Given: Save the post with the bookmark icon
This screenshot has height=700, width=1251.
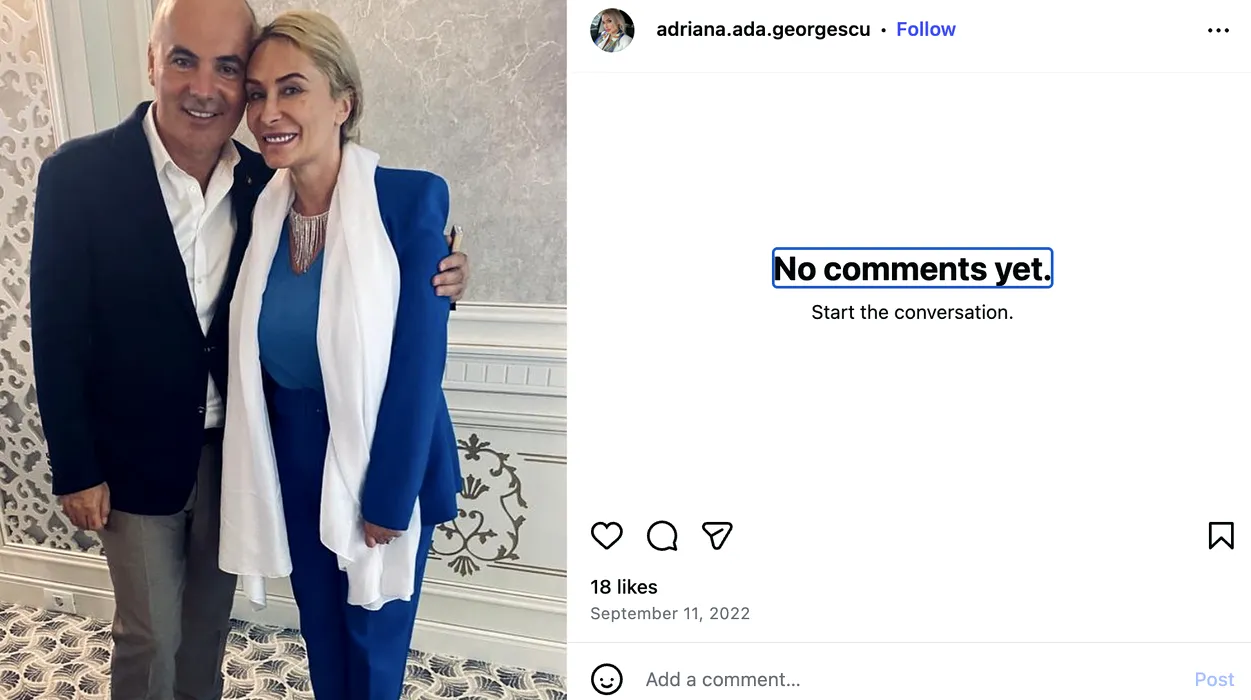Looking at the screenshot, I should 1220,536.
